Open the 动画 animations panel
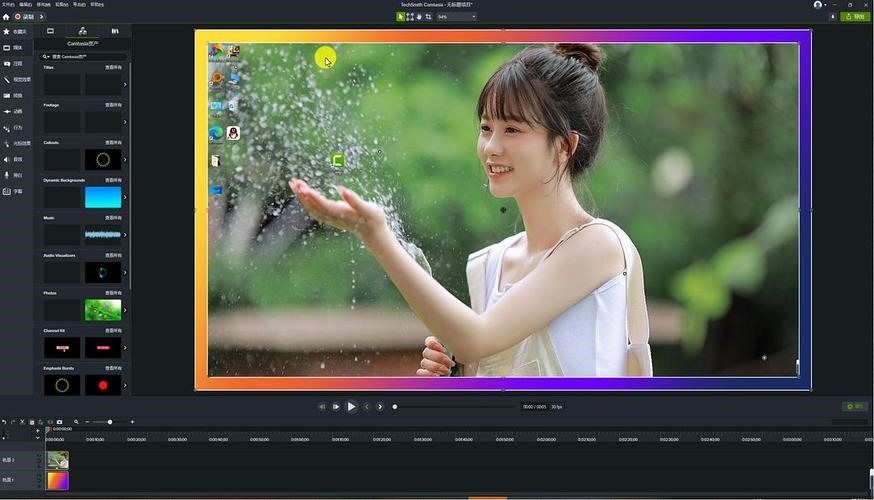 (13, 111)
